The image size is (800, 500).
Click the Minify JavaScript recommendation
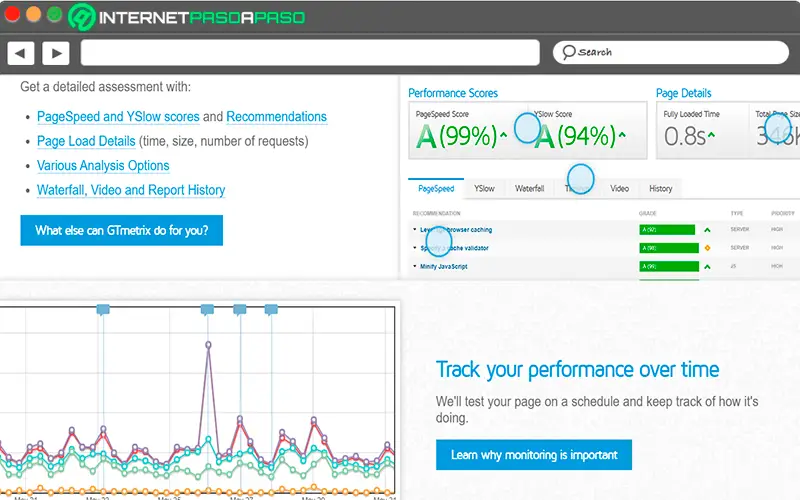tap(444, 266)
